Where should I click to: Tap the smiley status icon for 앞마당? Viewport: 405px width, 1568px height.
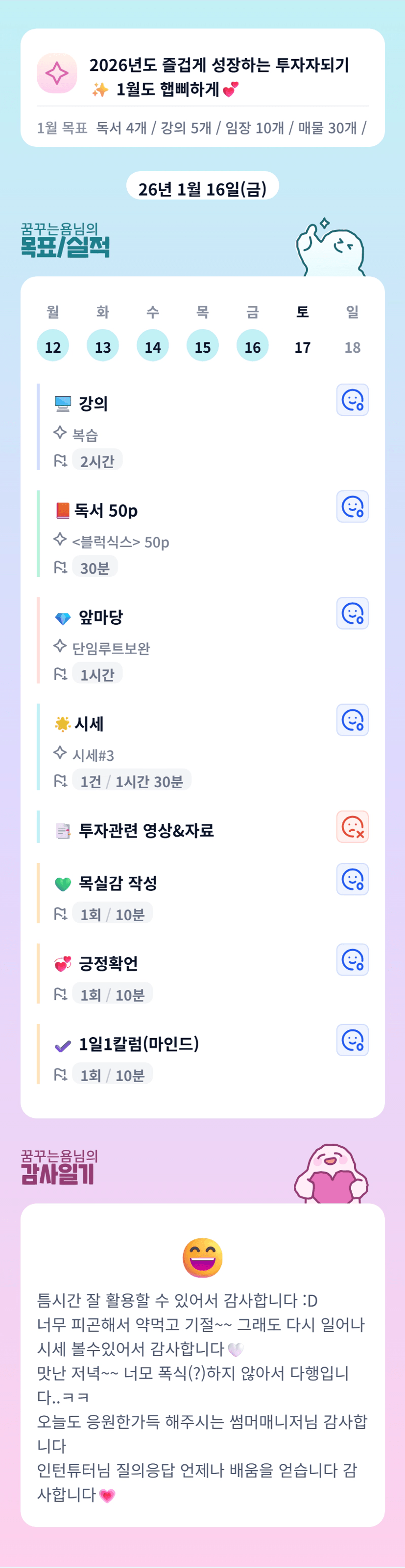click(x=352, y=613)
